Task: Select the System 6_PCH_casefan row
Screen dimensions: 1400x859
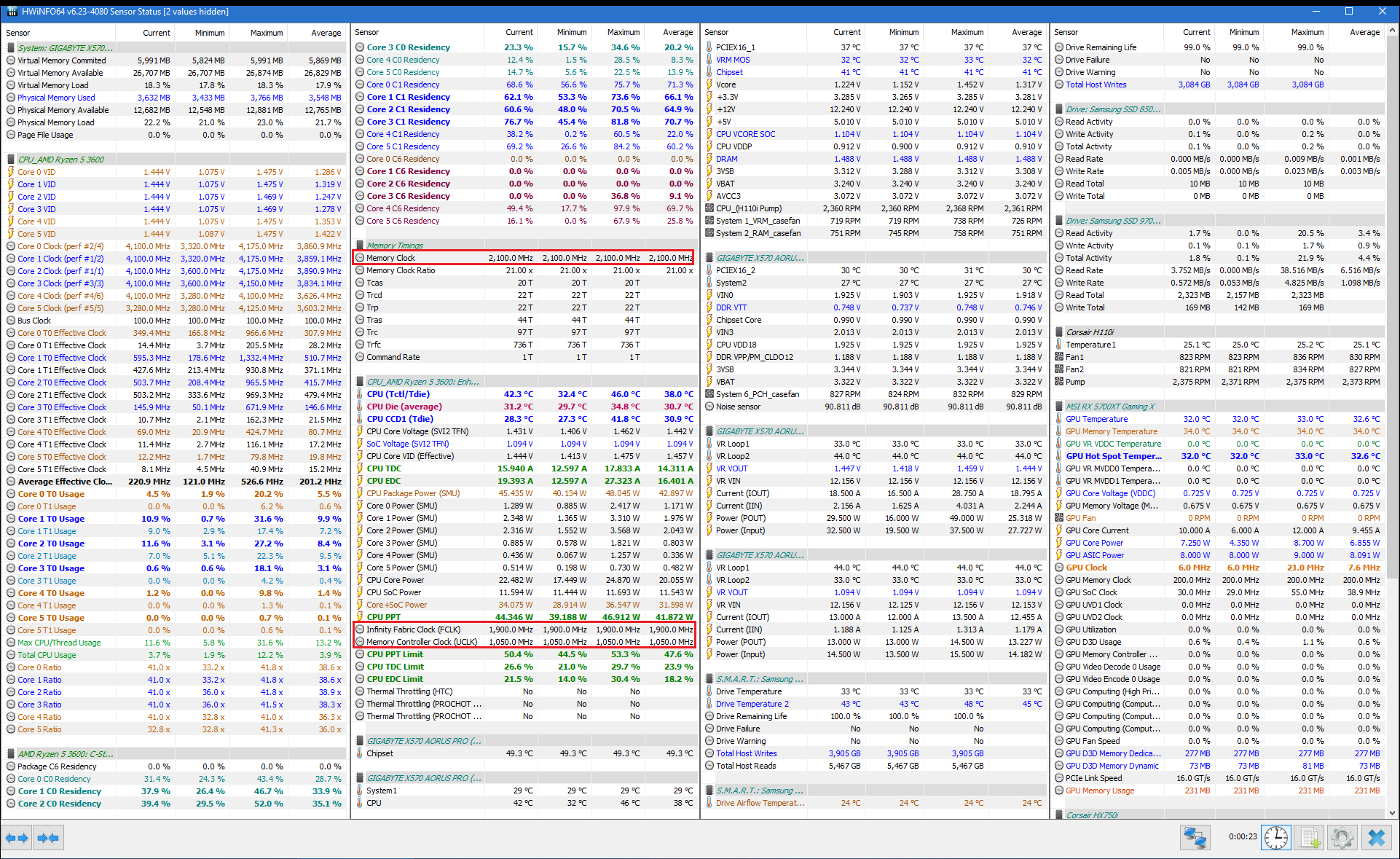Action: (874, 394)
